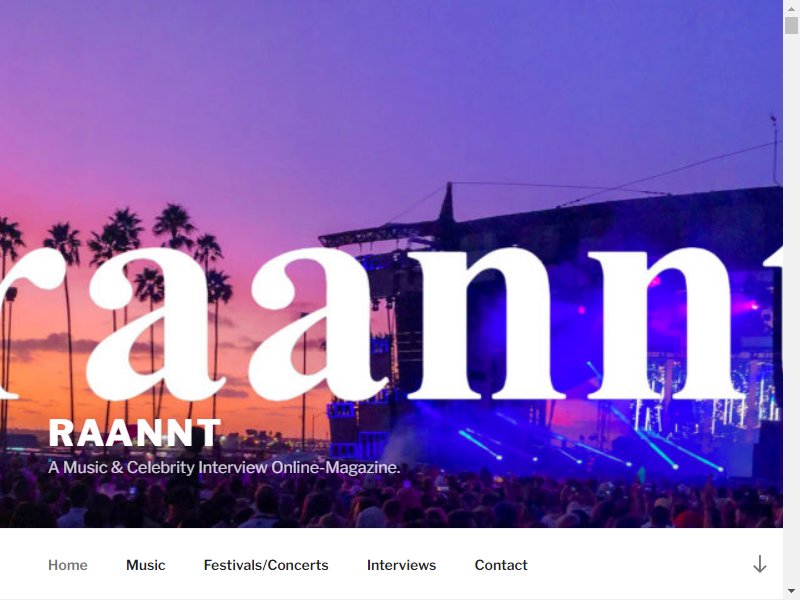The height and width of the screenshot is (600, 800).
Task: Click the empty scrollbar track below the thumb
Action: (791, 306)
